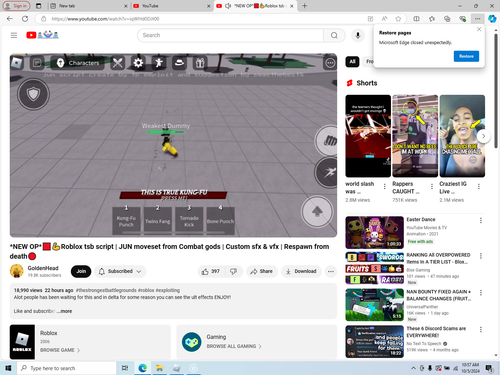Viewport: 500px width, 375px height.
Task: Close the Restore pages popup
Action: (x=479, y=29)
